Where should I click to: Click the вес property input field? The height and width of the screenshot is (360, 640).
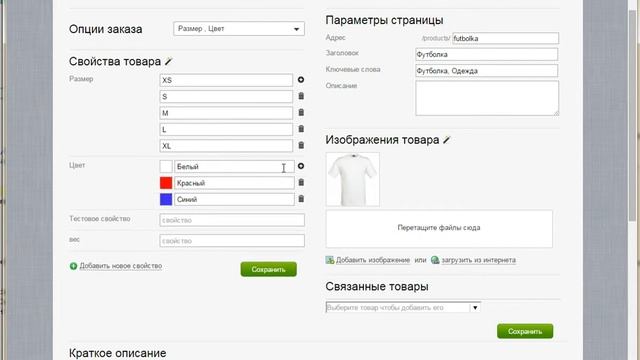[232, 241]
